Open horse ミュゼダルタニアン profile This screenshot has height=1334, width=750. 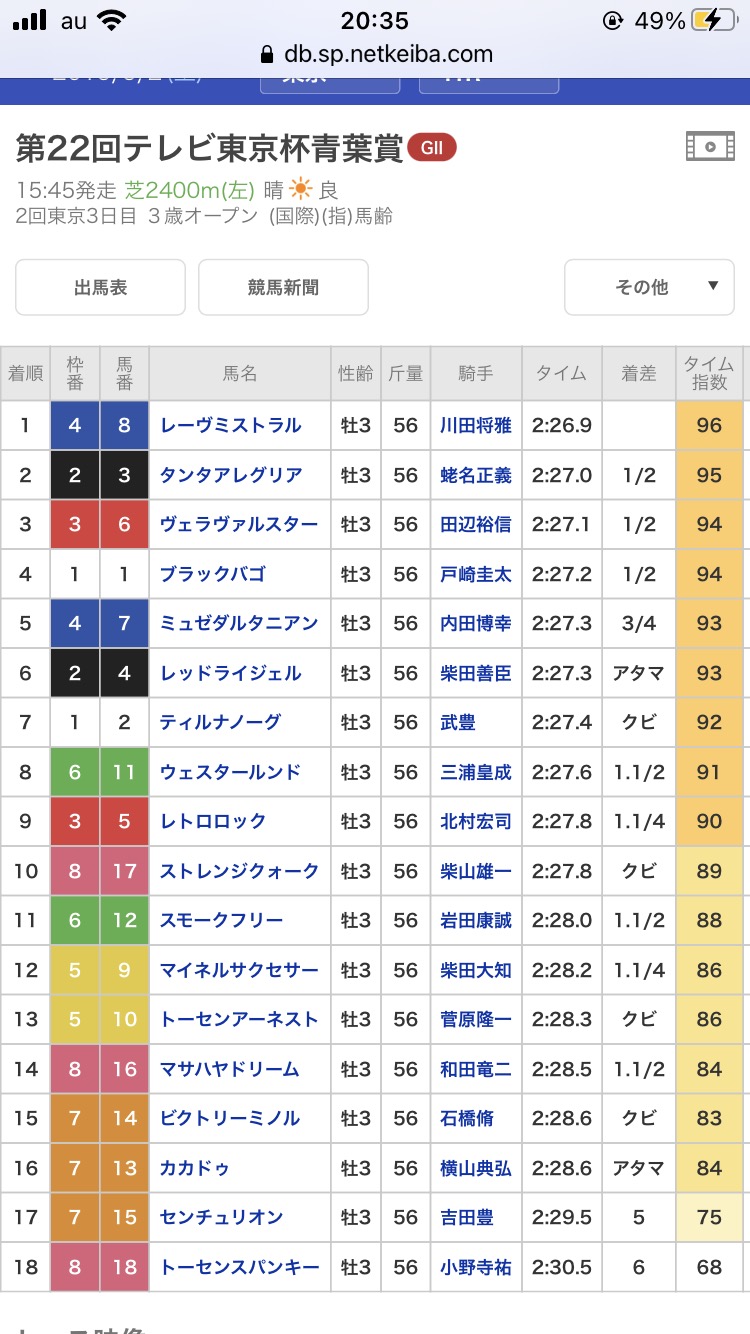tap(239, 623)
